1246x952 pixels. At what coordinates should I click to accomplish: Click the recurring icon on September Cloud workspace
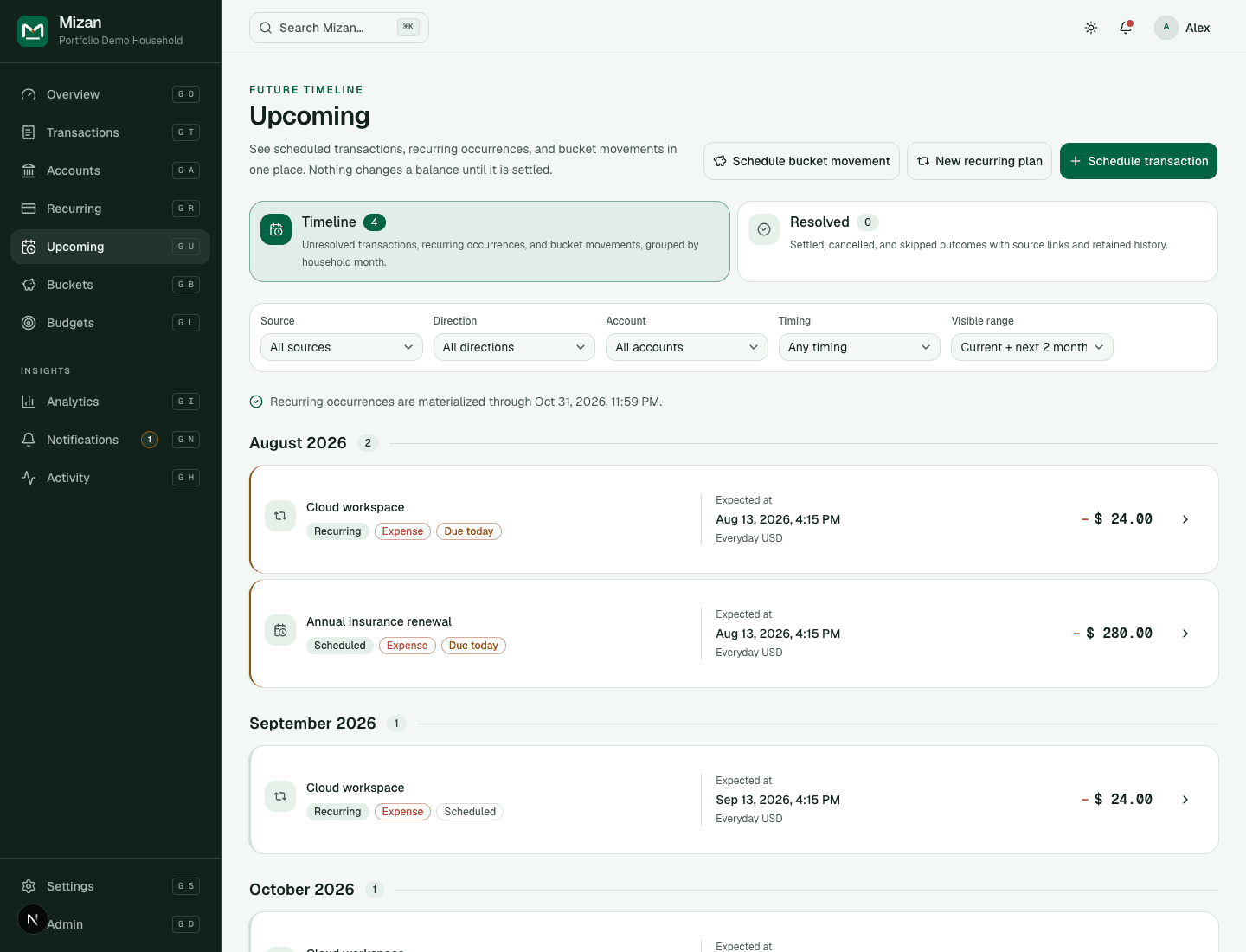click(280, 796)
